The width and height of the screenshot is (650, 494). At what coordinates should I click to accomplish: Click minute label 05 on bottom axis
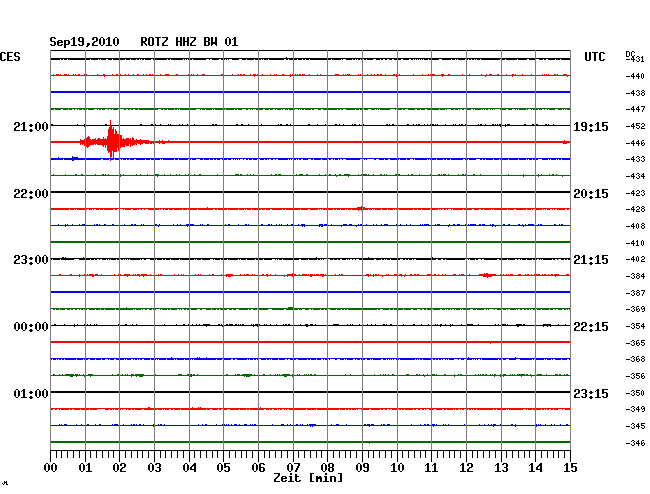(x=223, y=468)
